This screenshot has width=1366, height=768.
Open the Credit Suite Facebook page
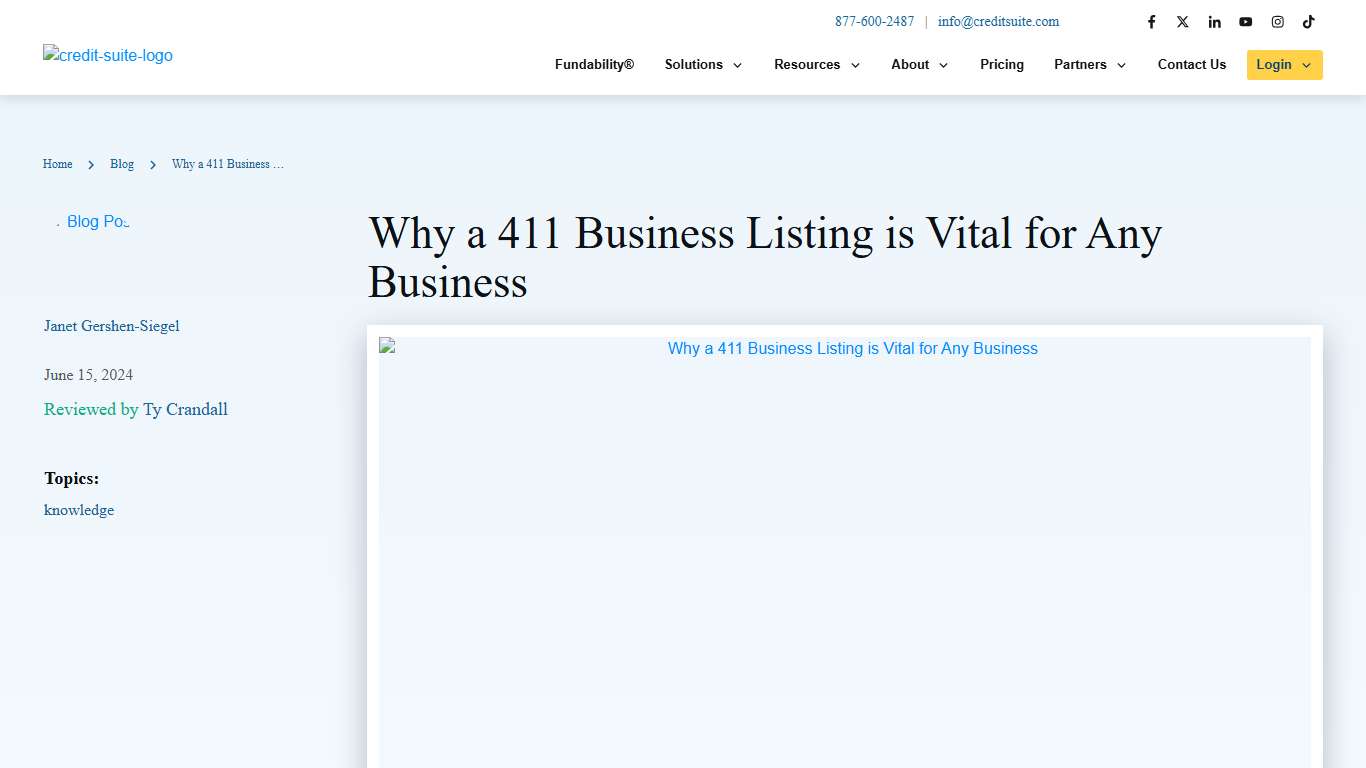[1151, 21]
